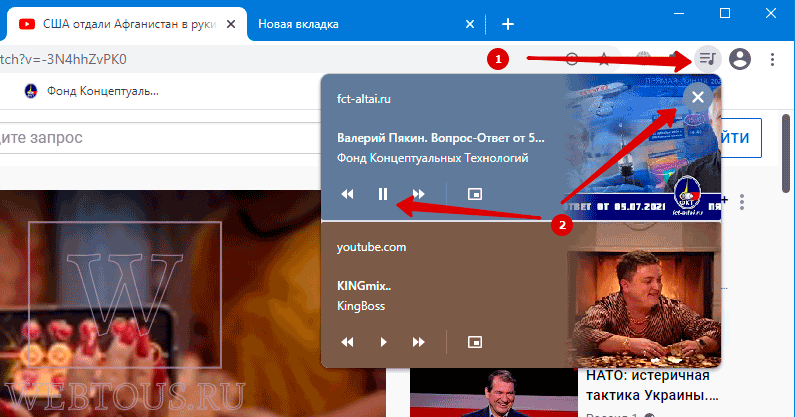Skip forward in fct-altai.ru media card

point(418,194)
